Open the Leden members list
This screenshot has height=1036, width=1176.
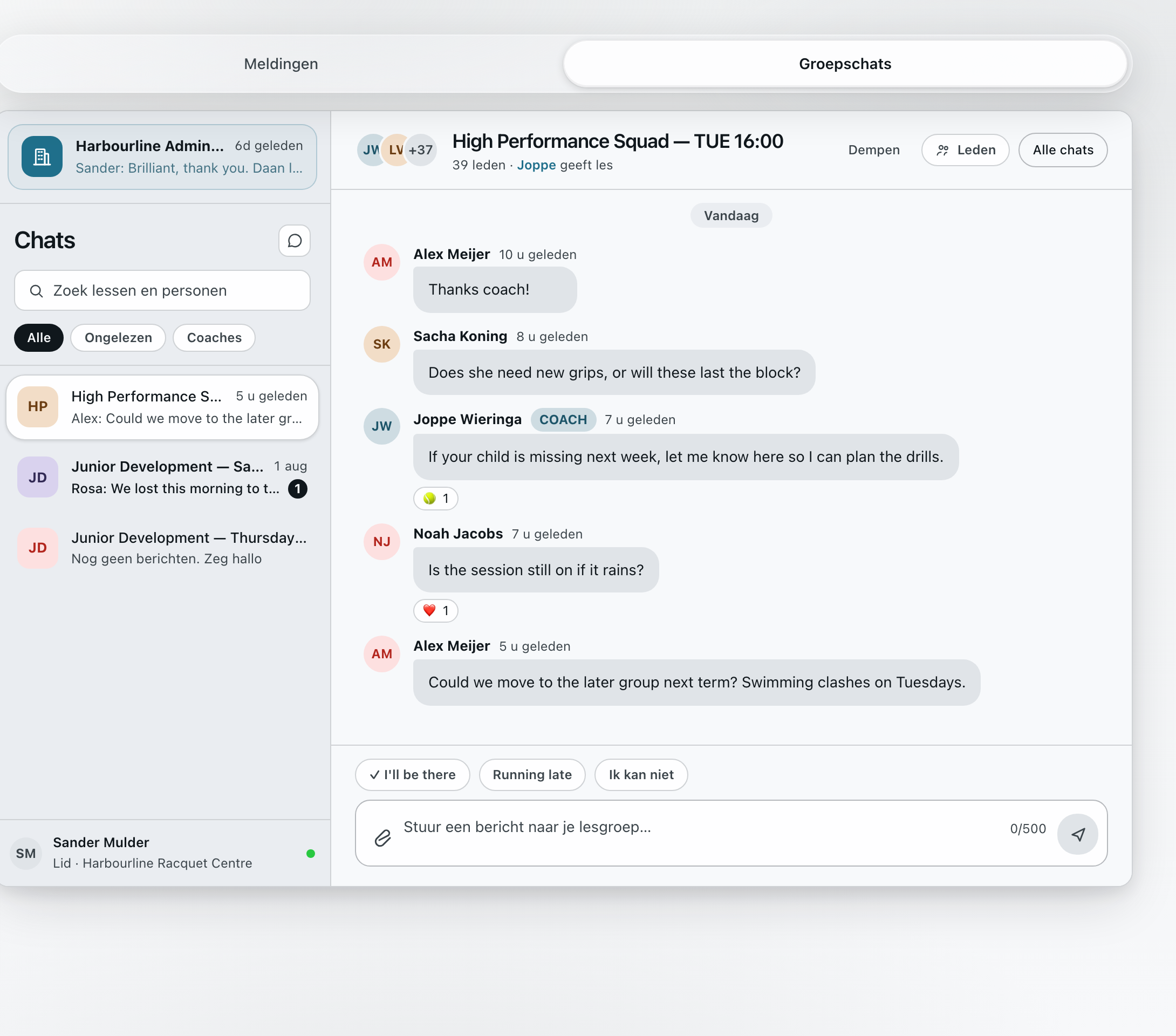(965, 150)
